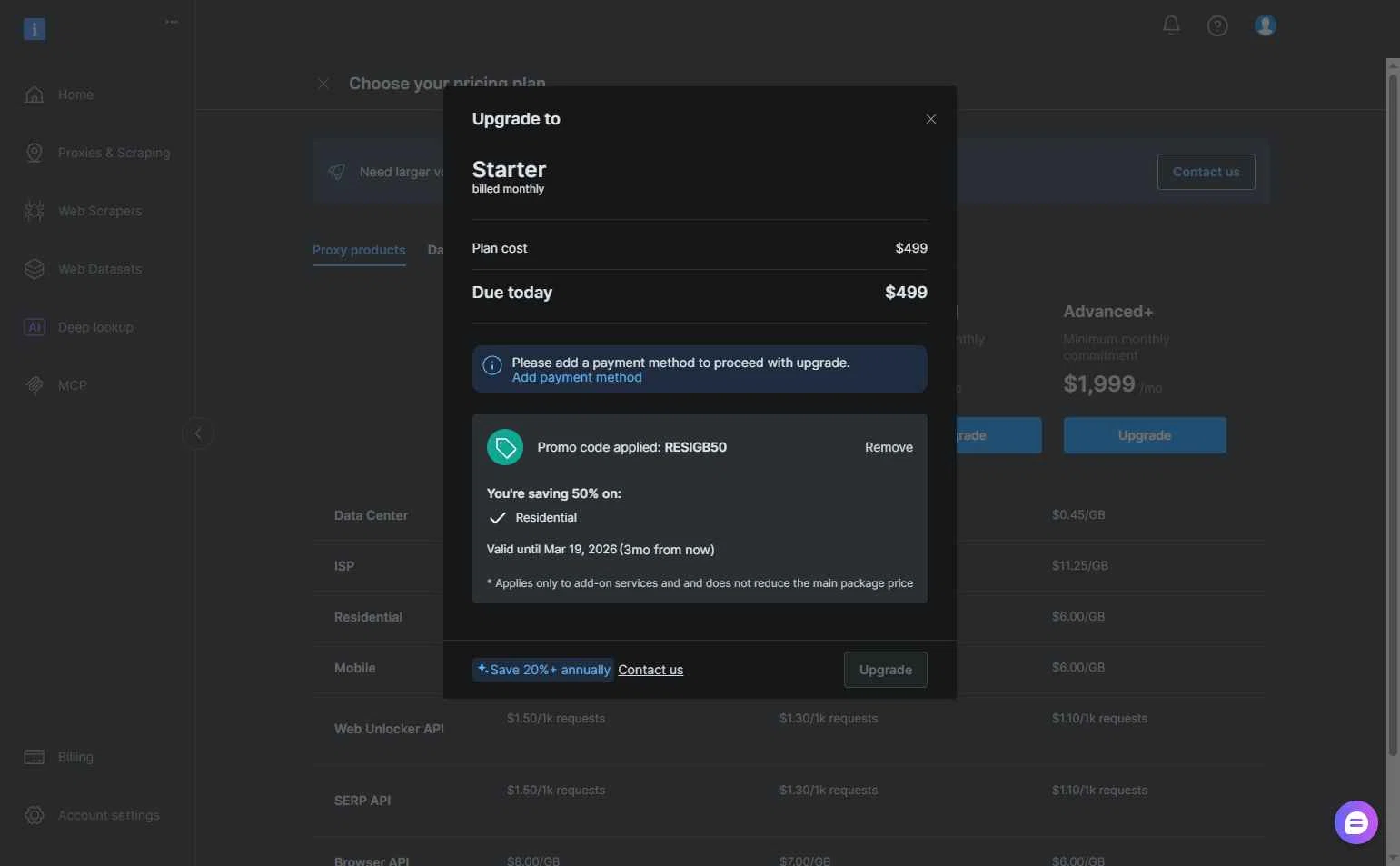Click the app logo icon
Screen dimensions: 1400x866
point(35,29)
